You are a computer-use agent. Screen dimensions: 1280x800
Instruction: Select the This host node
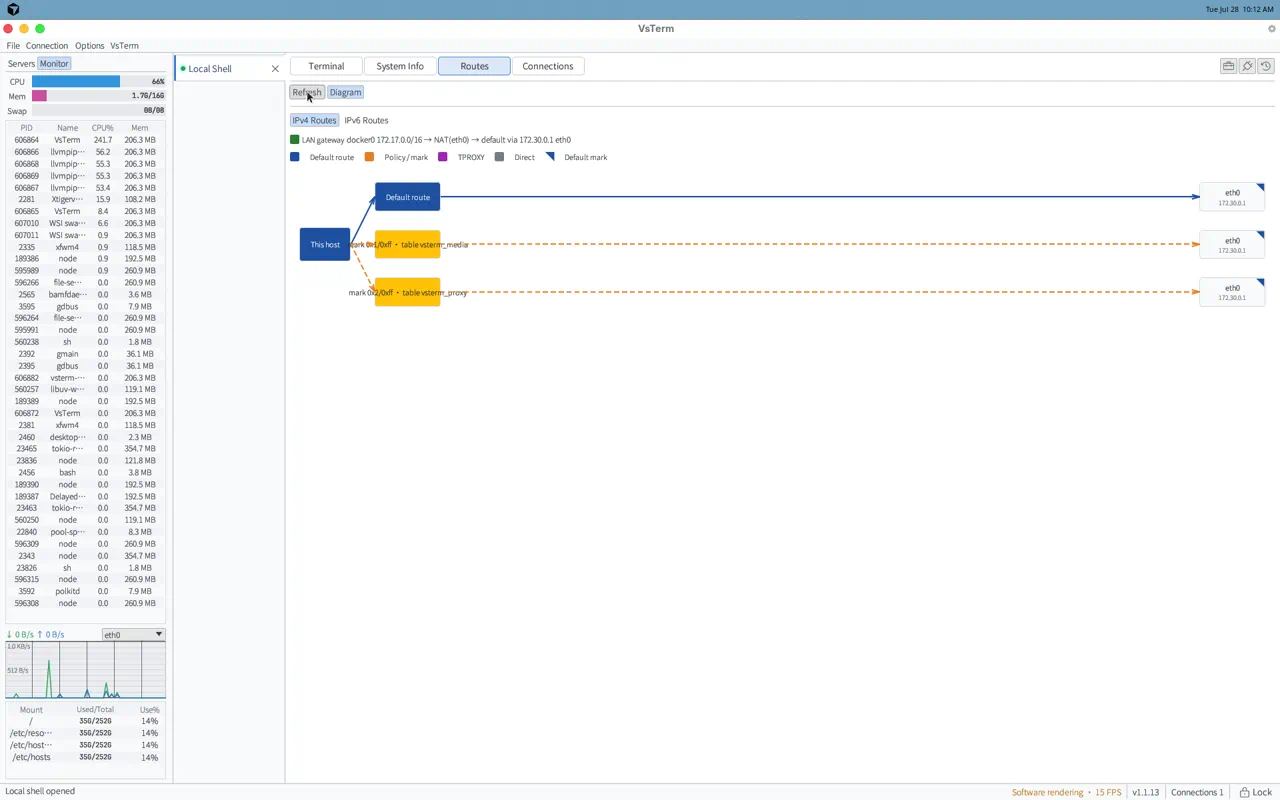(x=325, y=245)
